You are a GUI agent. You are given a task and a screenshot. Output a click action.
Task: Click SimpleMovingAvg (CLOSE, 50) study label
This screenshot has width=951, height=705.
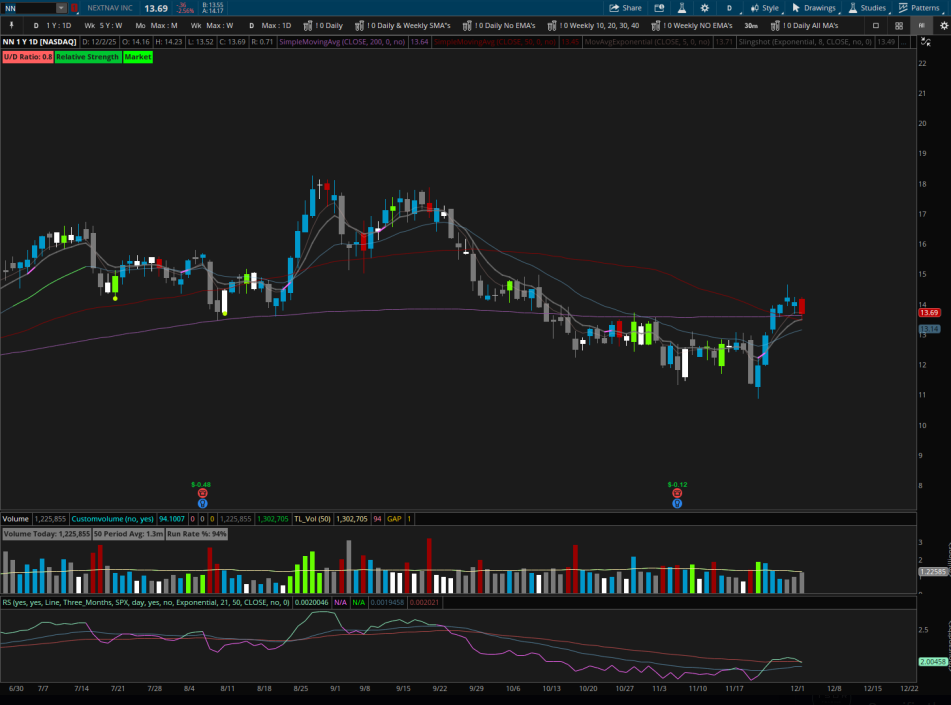[x=495, y=42]
